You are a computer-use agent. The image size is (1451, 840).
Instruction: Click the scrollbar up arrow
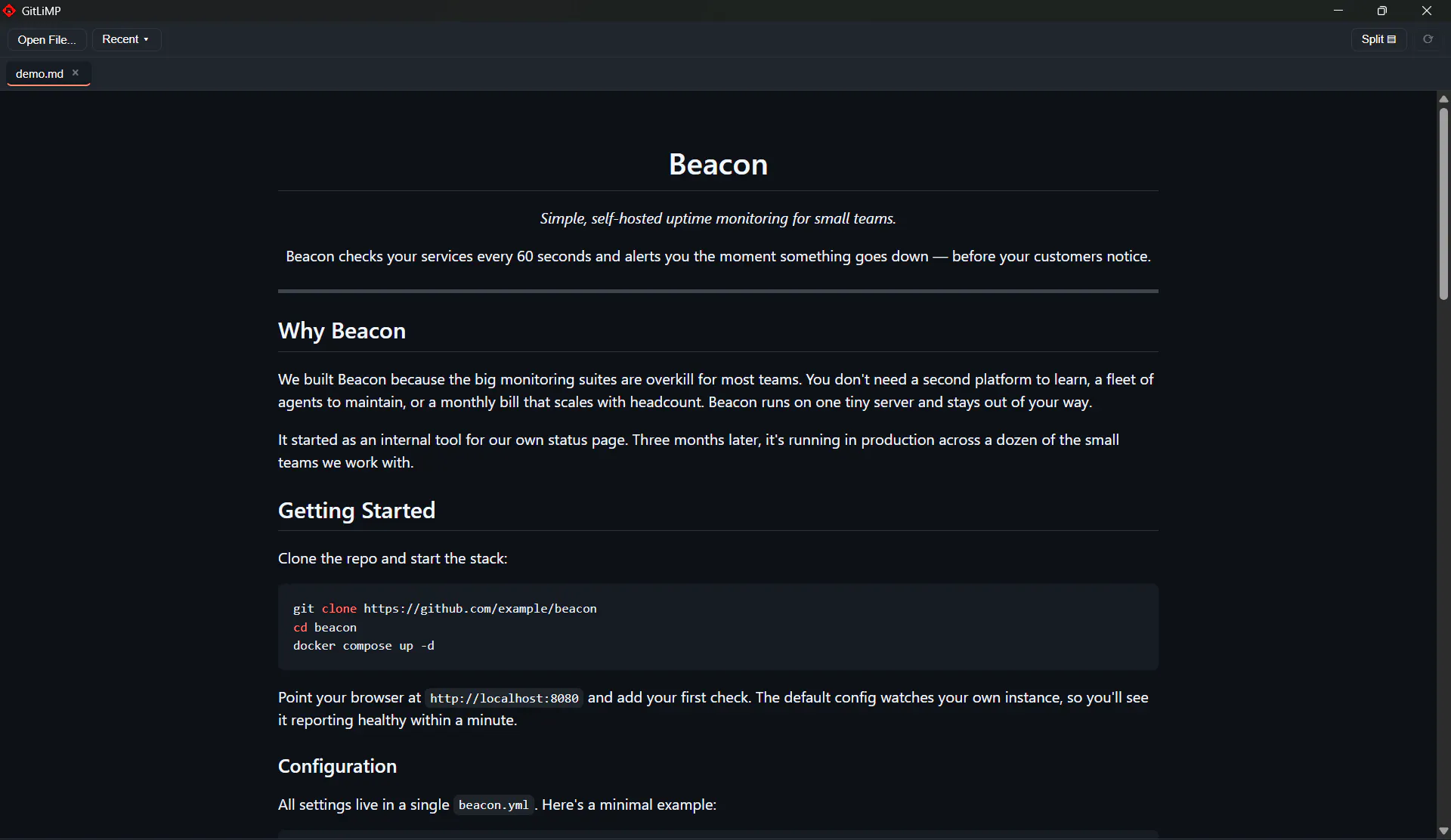(x=1443, y=99)
